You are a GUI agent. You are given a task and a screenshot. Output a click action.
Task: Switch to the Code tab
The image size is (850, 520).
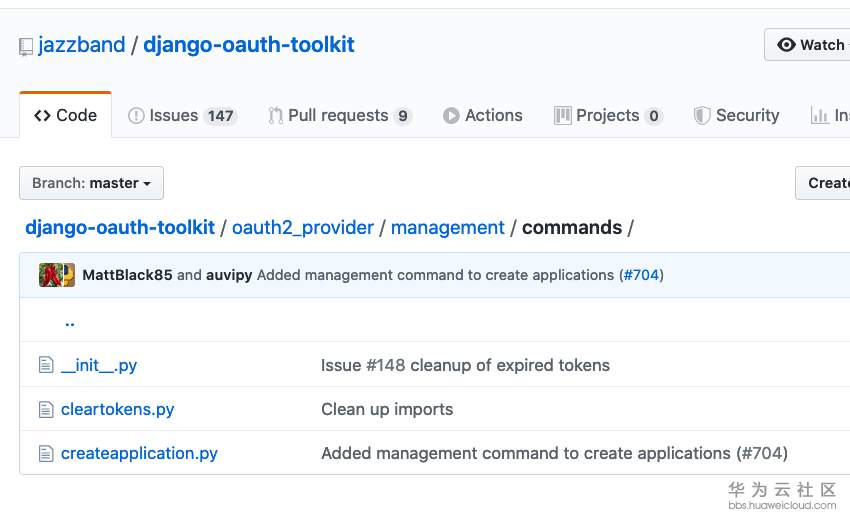pos(66,116)
